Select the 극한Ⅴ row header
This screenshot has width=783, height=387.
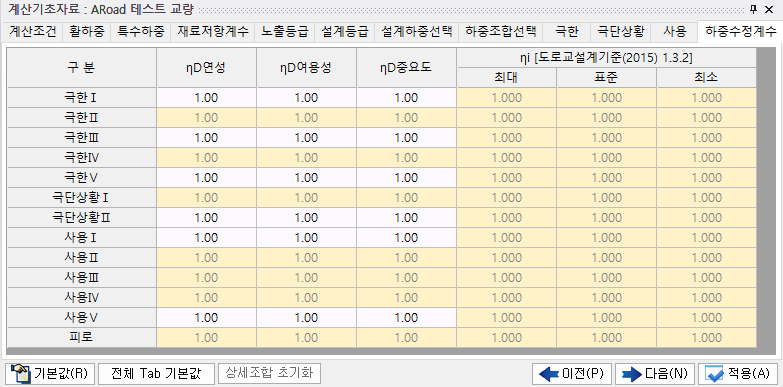81,178
